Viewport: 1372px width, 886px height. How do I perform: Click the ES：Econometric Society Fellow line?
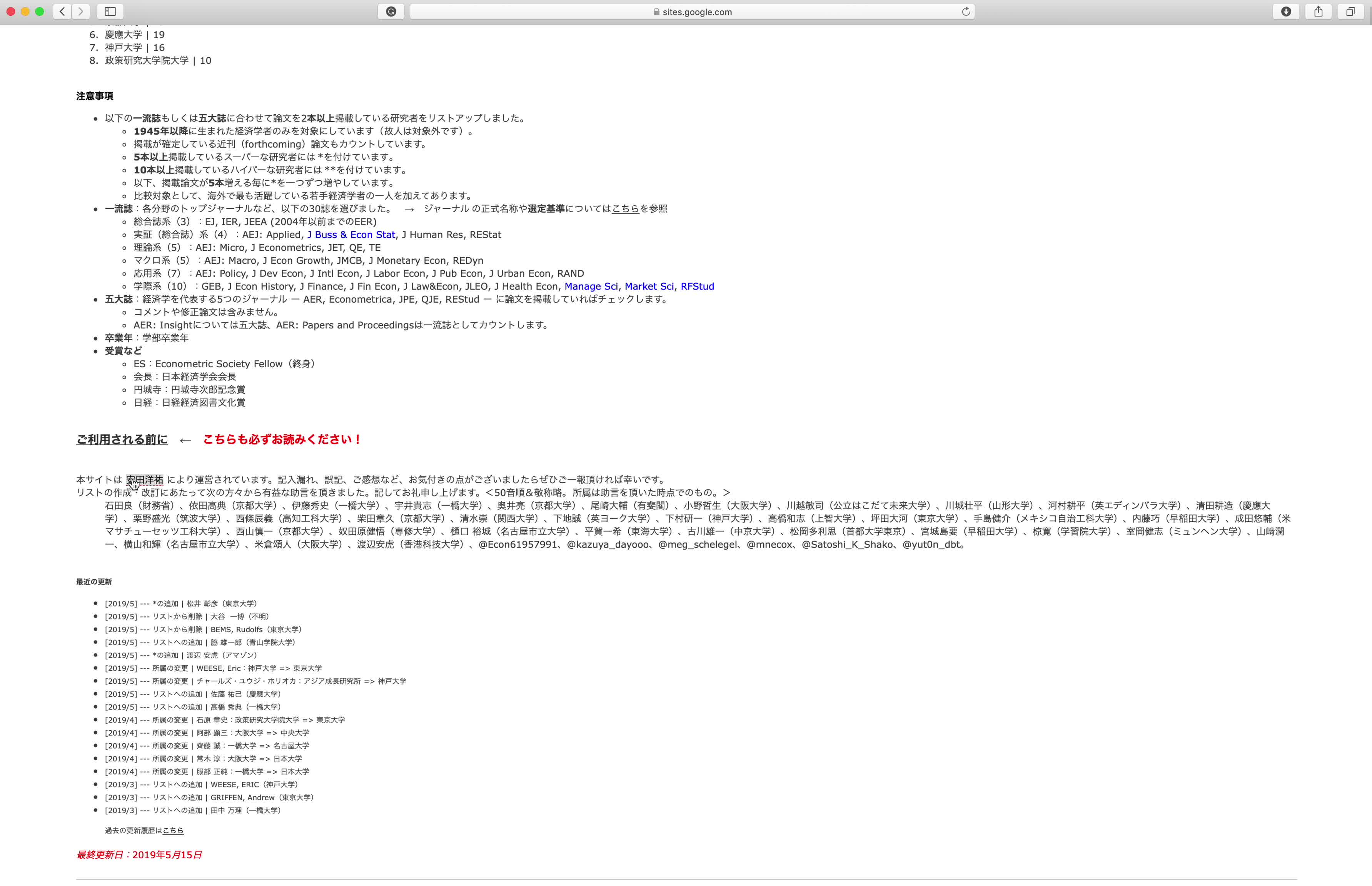pyautogui.click(x=224, y=364)
